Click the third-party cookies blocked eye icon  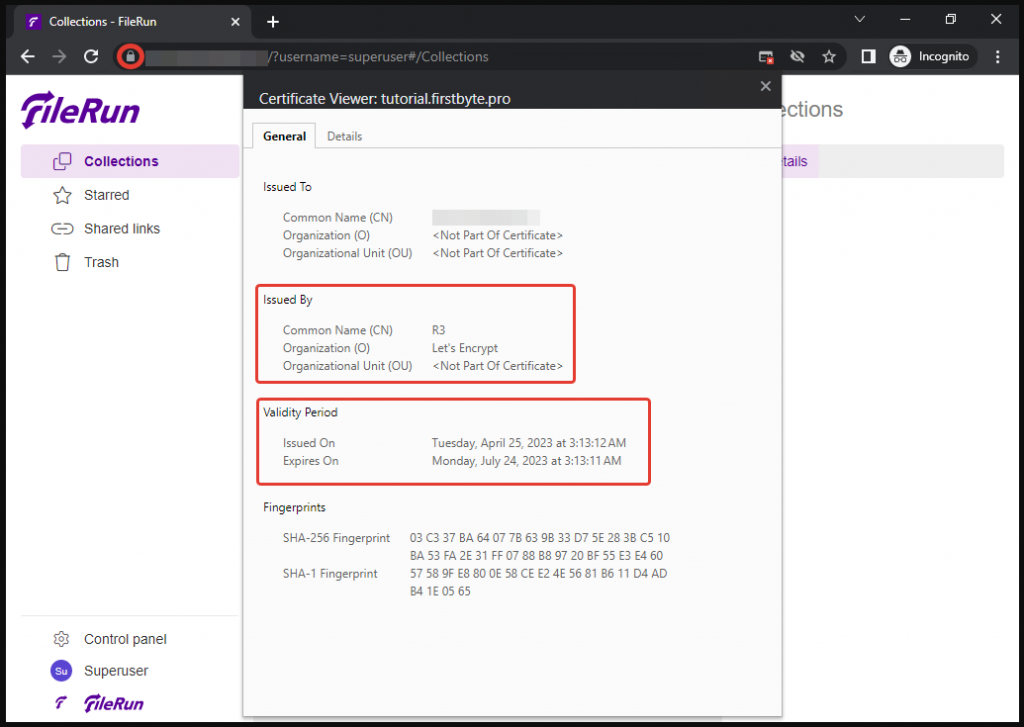click(x=797, y=57)
